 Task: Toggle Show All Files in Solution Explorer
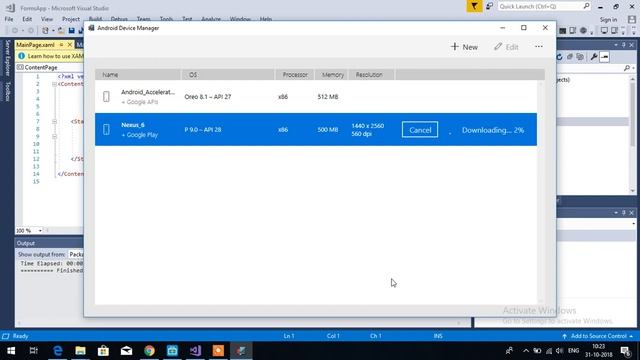click(580, 57)
